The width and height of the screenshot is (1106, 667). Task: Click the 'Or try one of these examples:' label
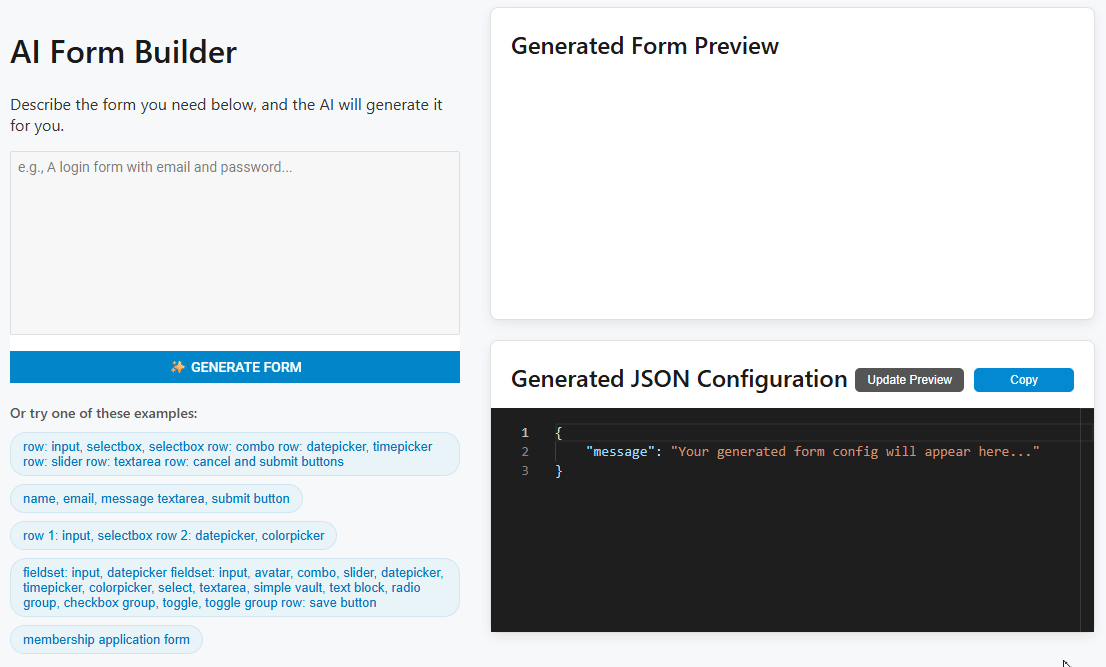104,413
